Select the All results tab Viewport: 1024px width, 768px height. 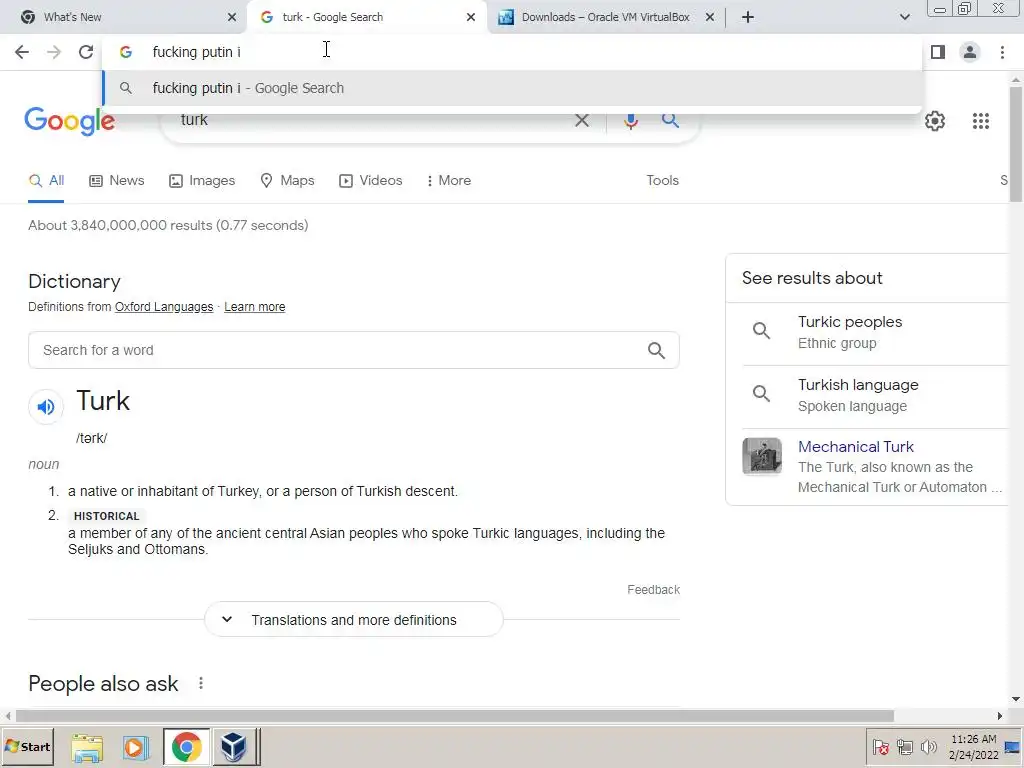click(46, 181)
